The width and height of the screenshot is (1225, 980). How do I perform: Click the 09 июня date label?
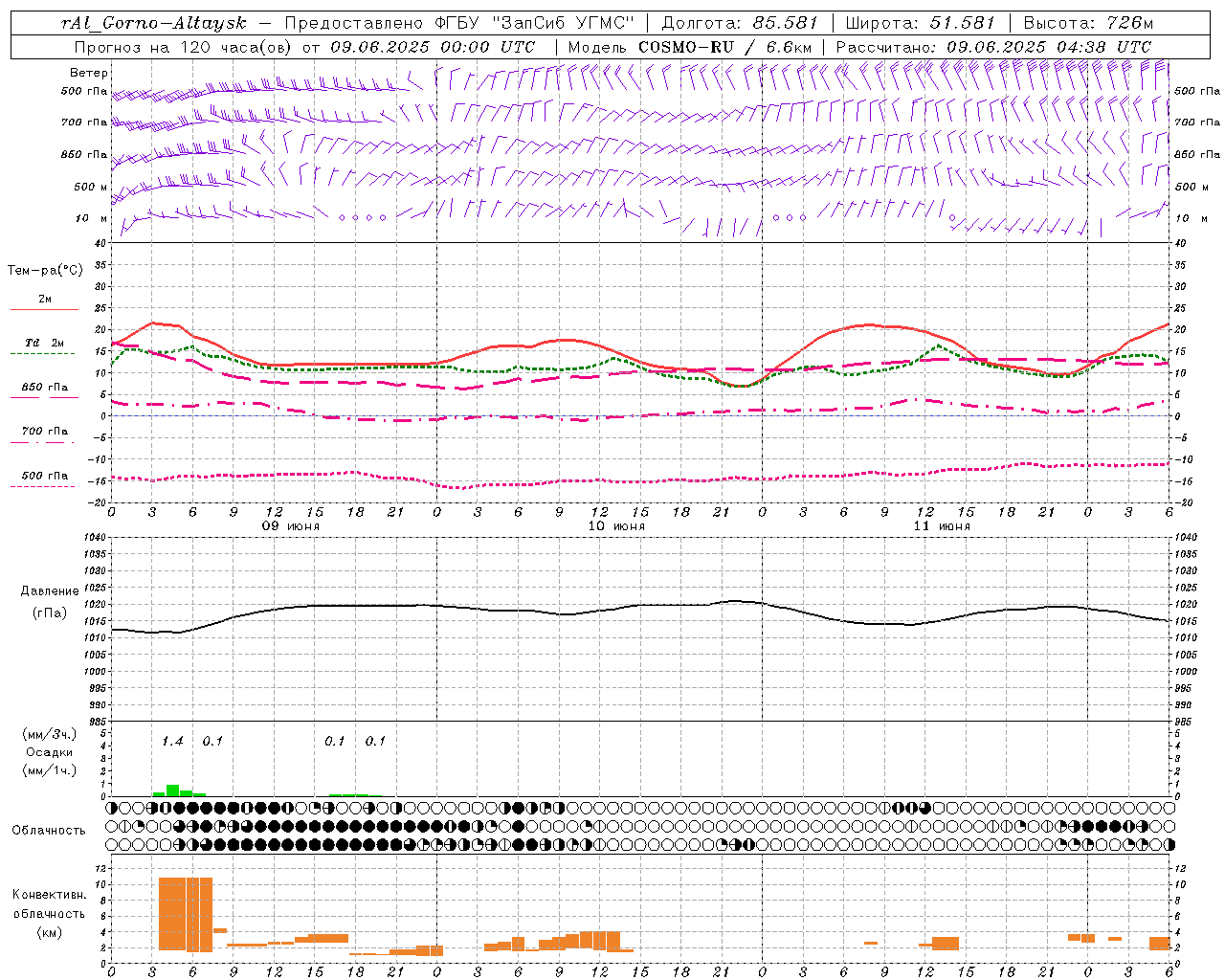point(291,526)
